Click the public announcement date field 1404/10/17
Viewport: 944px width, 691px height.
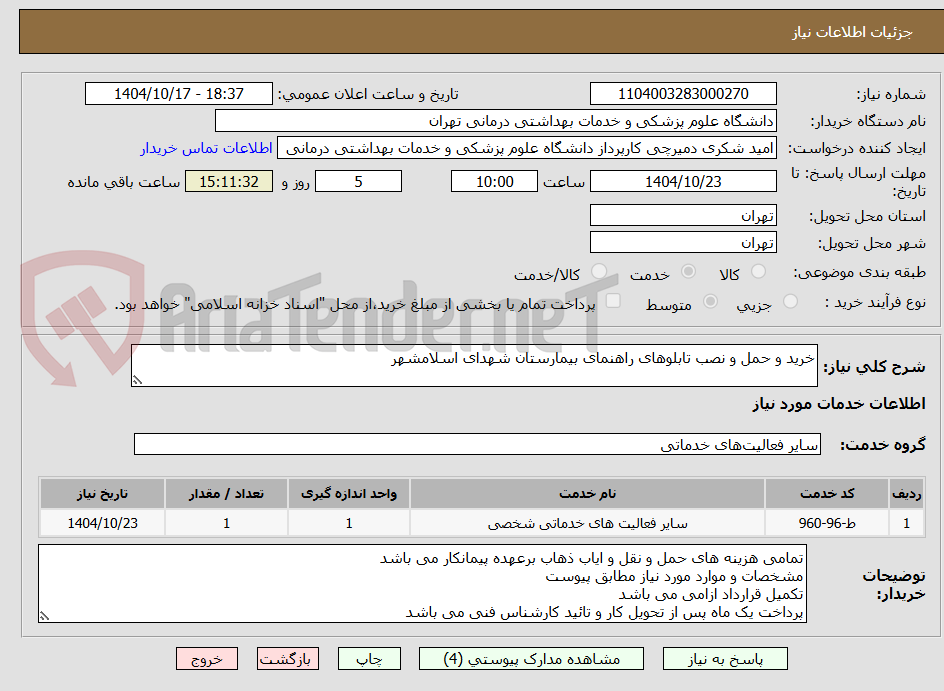tap(180, 94)
